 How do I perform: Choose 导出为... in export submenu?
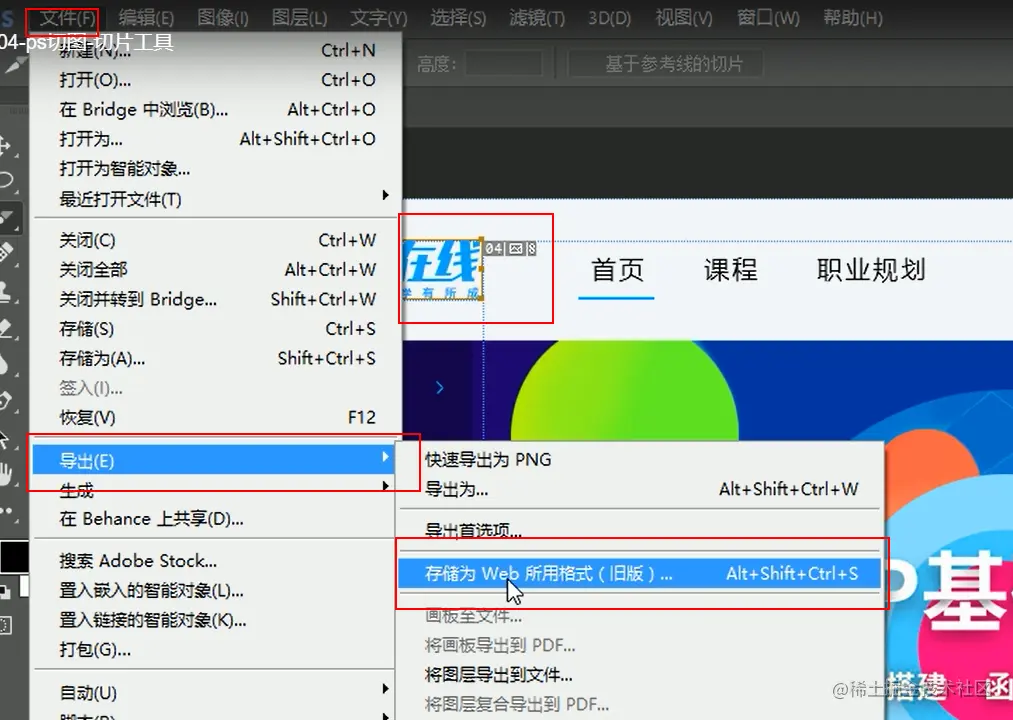click(x=640, y=489)
